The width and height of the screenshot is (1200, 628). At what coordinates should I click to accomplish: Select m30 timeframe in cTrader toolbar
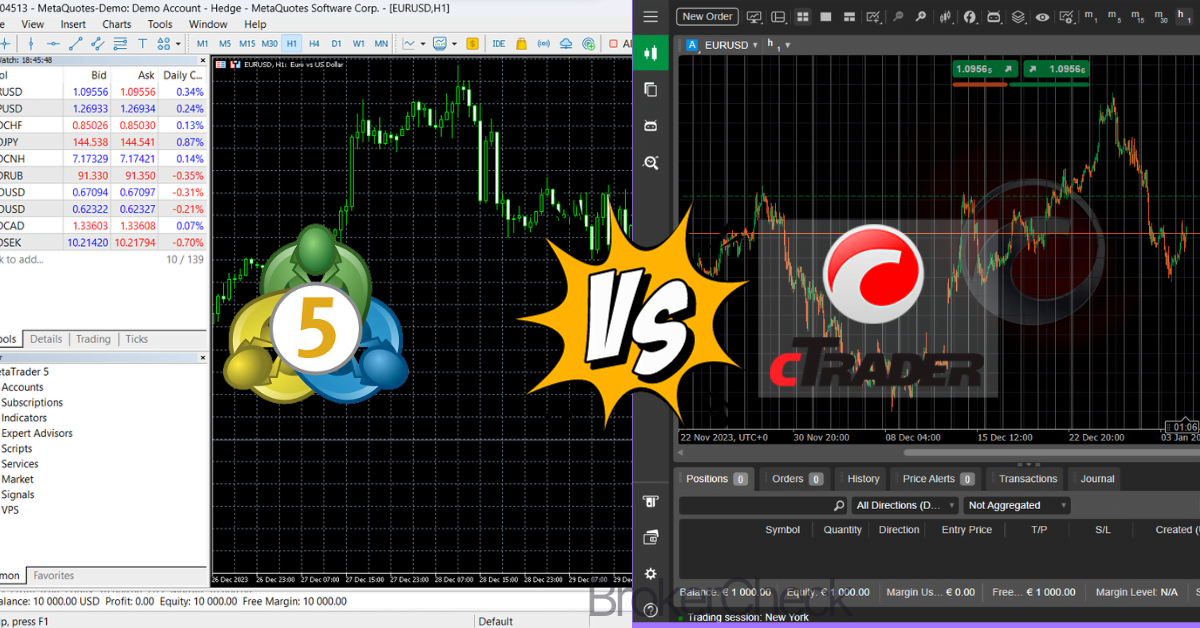(1160, 17)
